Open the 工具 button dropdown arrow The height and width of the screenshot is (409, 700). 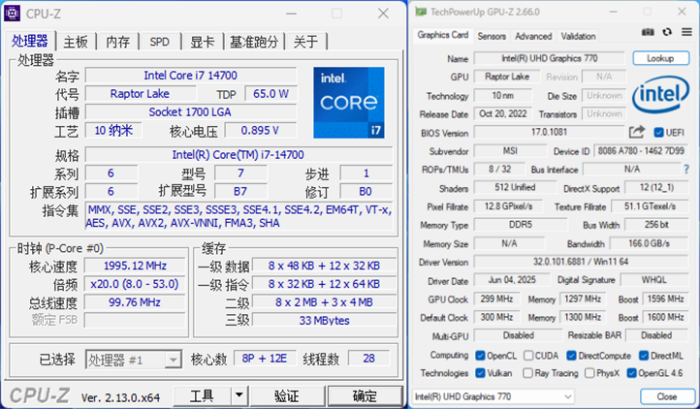tap(239, 395)
